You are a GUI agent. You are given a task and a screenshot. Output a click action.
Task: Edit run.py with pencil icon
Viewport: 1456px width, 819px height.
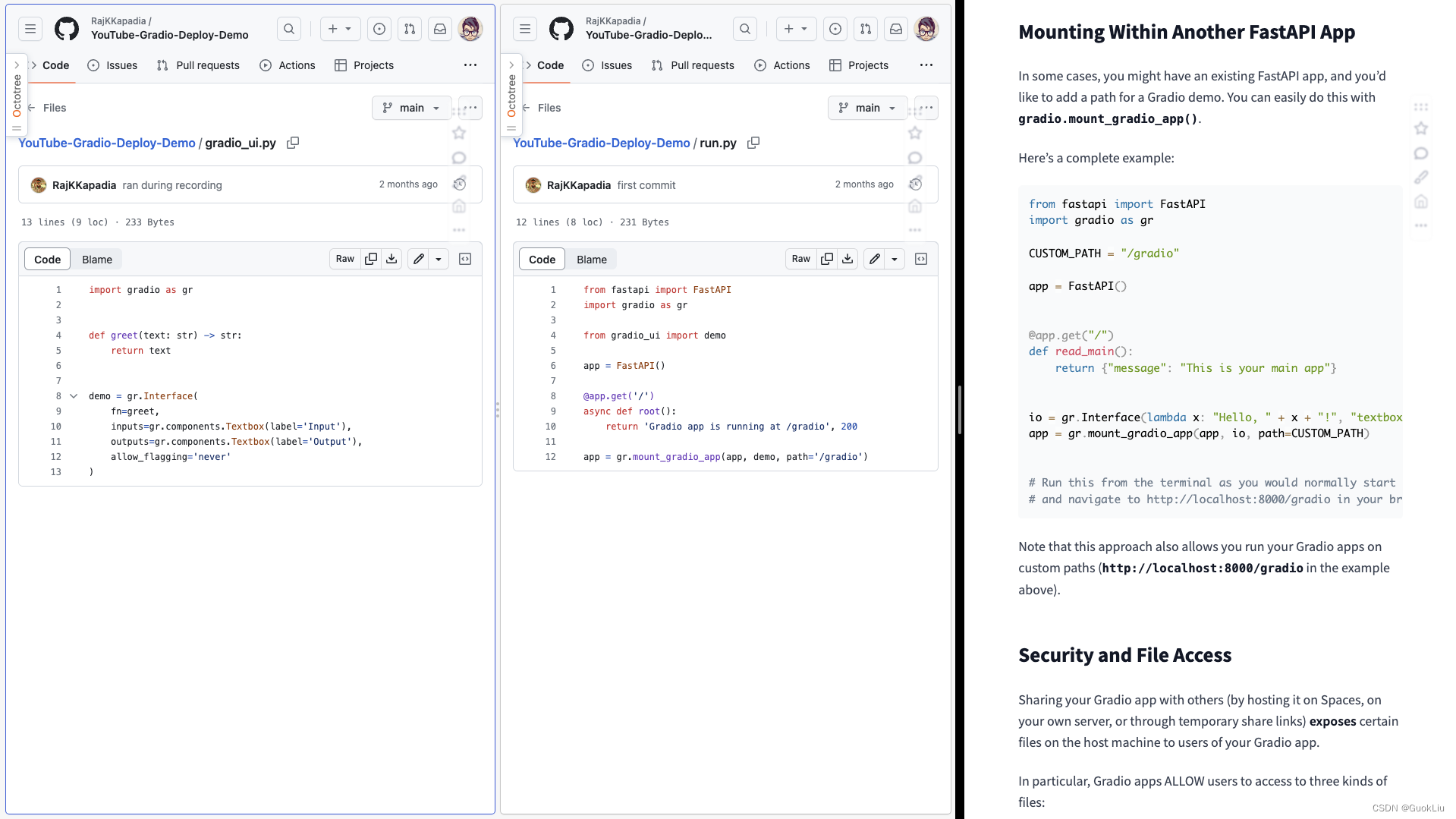point(875,259)
